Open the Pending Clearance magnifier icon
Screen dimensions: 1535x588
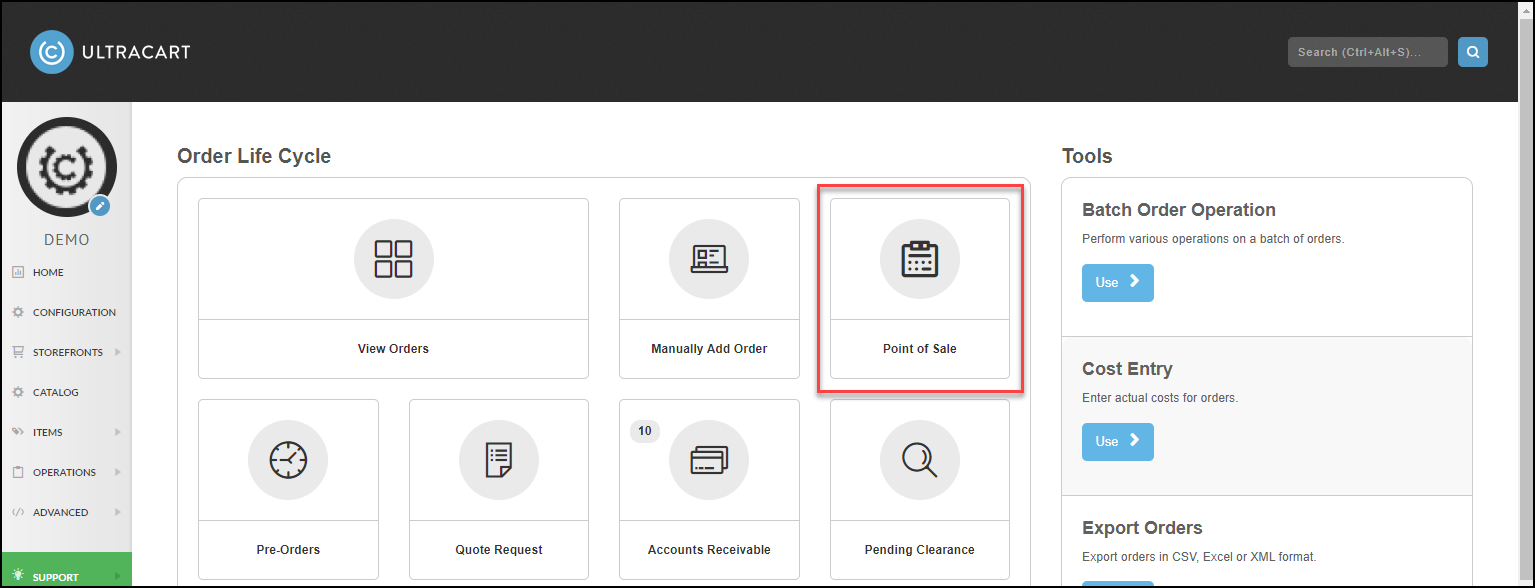point(919,459)
